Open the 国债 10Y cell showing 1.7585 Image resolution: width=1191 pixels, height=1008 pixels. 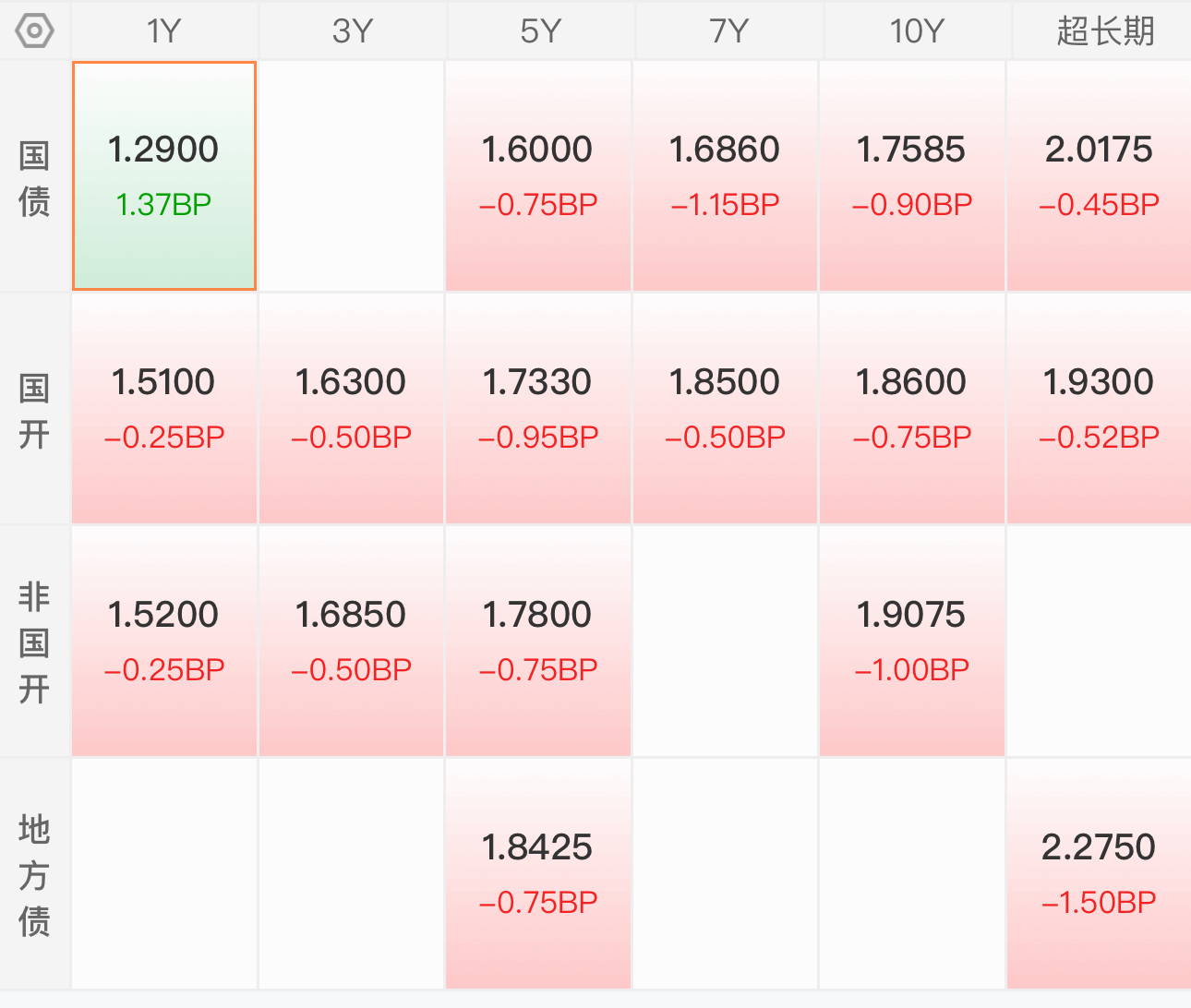(x=912, y=176)
